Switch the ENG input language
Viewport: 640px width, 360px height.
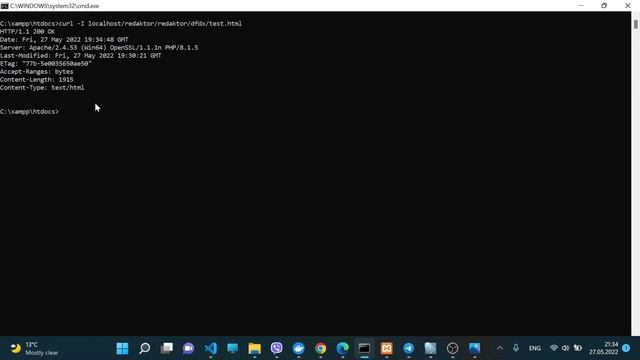[x=535, y=348]
